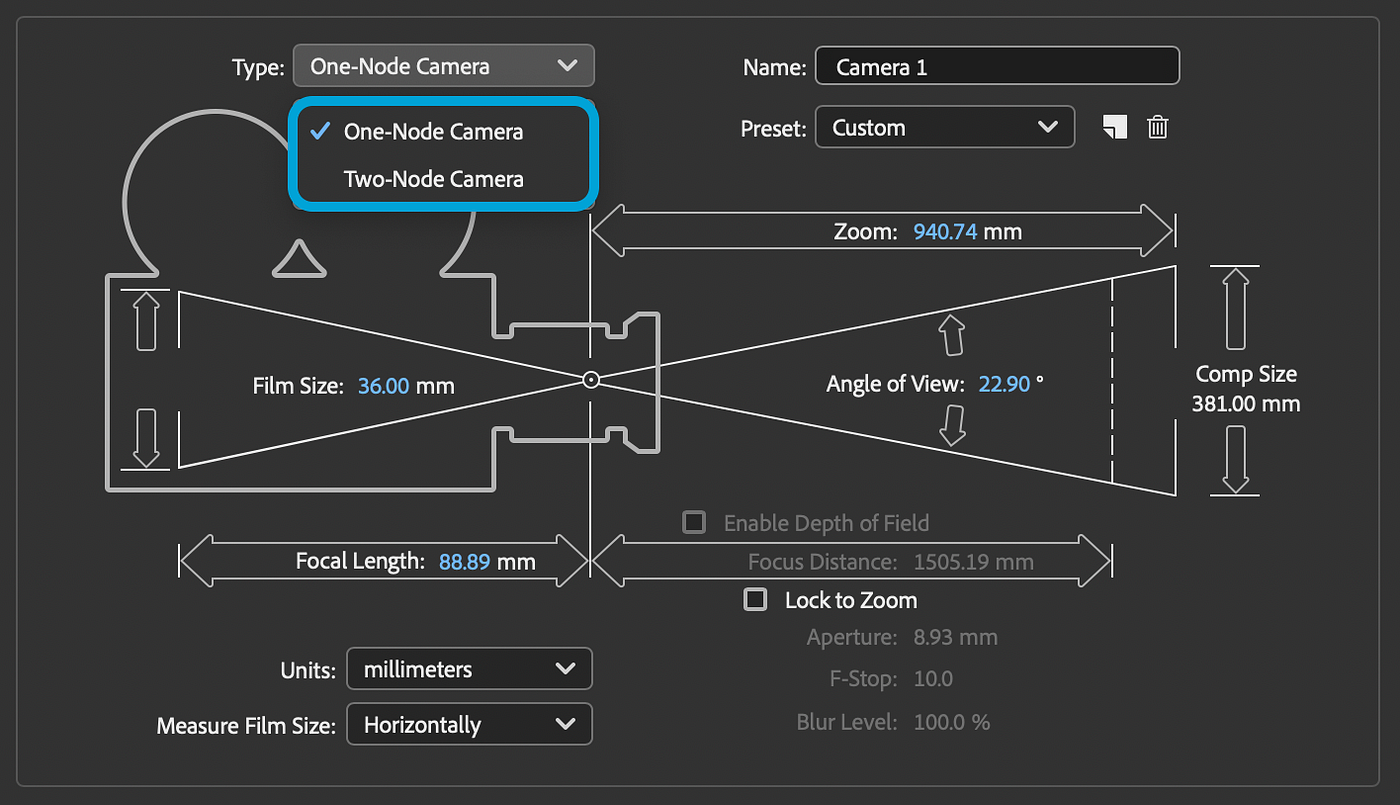
Task: Click the Focus Distance value 1505.19 mm
Action: (973, 561)
